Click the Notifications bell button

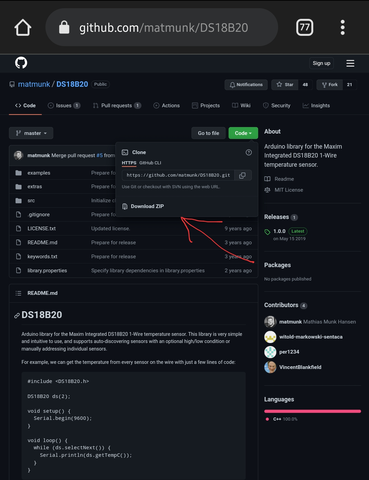[246, 85]
